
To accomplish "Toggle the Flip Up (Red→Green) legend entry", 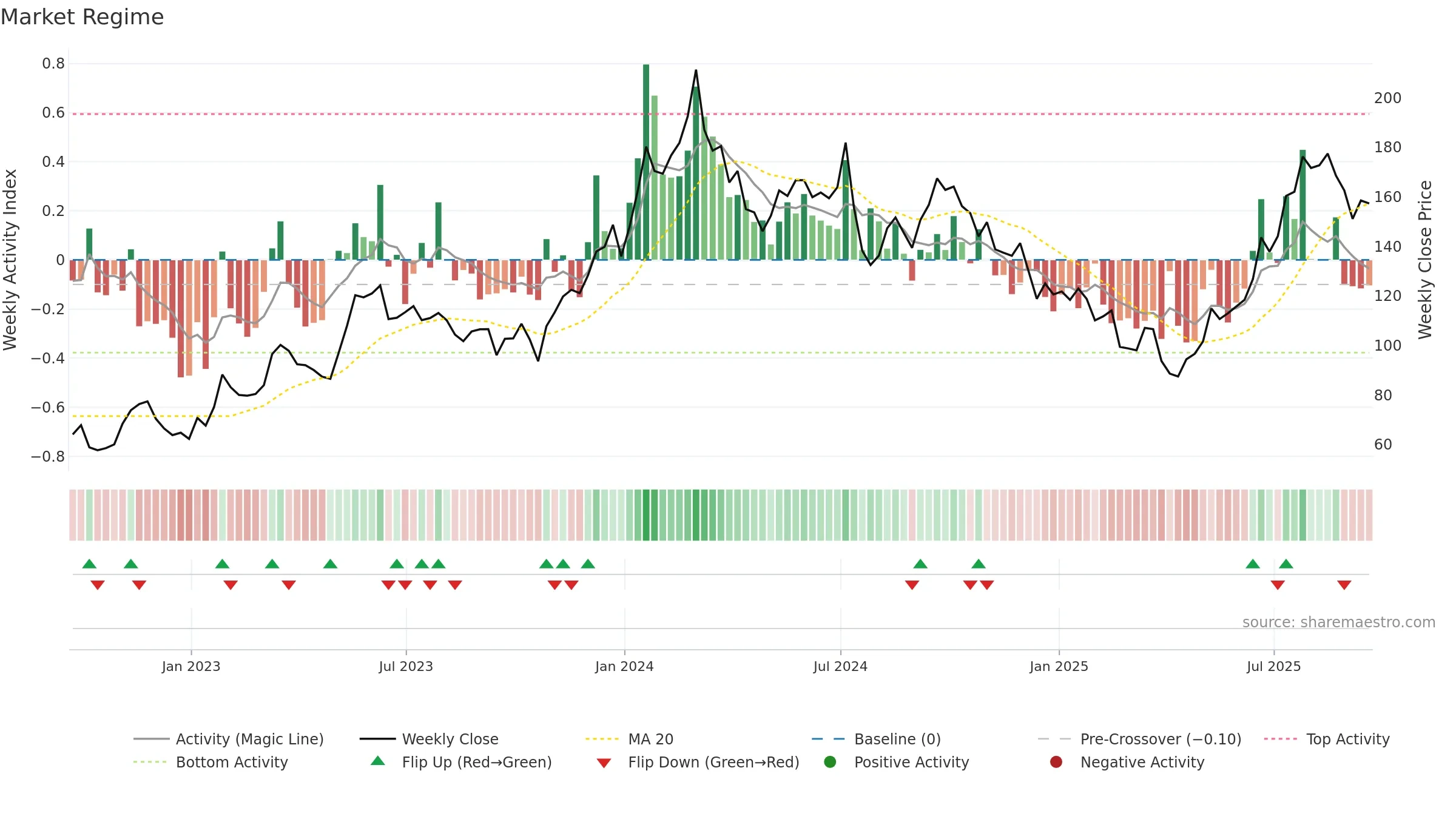I will [x=461, y=762].
